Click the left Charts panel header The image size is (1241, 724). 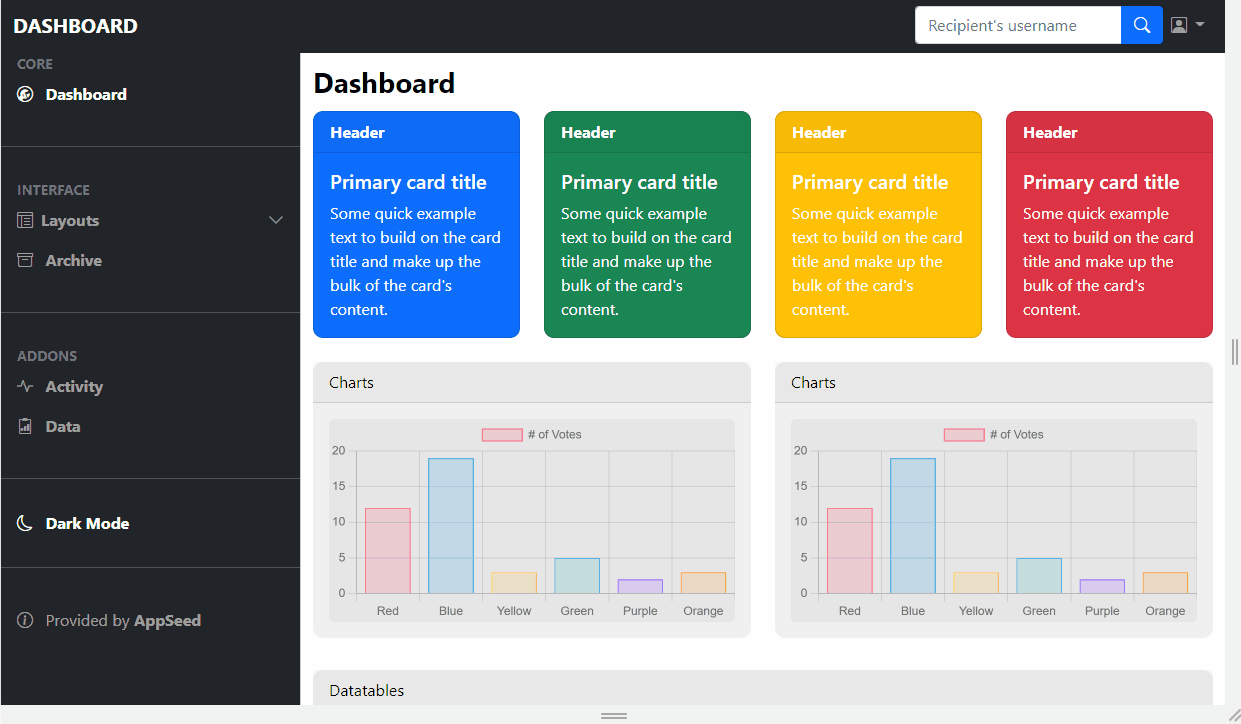532,383
